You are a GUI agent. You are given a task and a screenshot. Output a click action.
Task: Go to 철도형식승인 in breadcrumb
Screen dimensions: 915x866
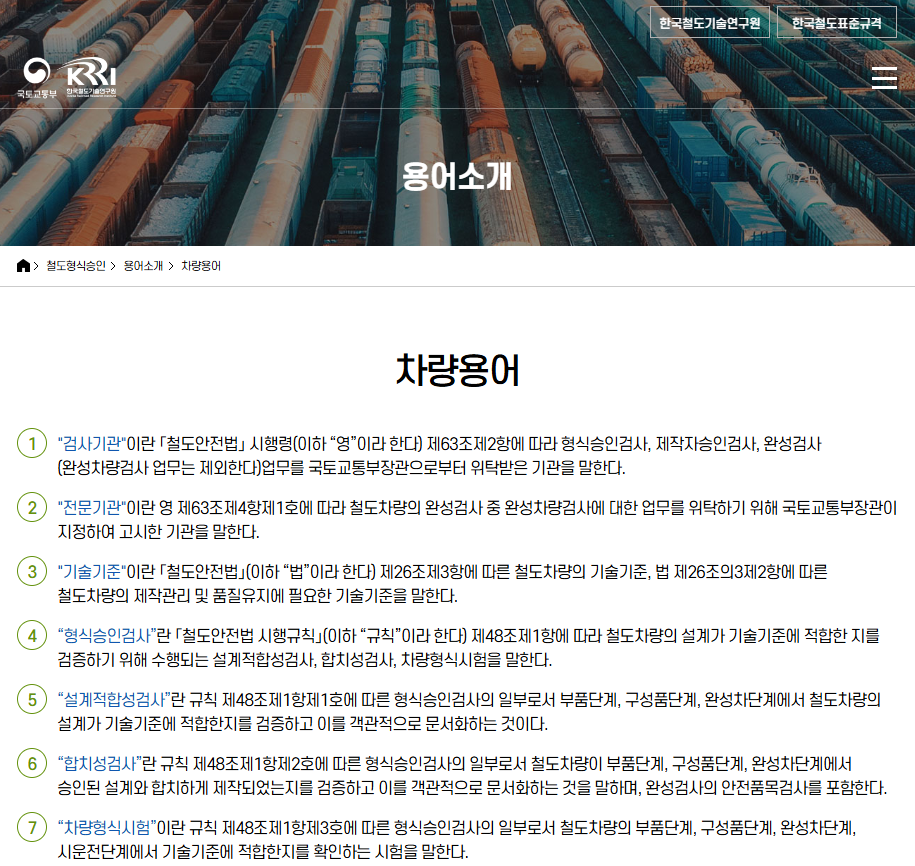75,266
